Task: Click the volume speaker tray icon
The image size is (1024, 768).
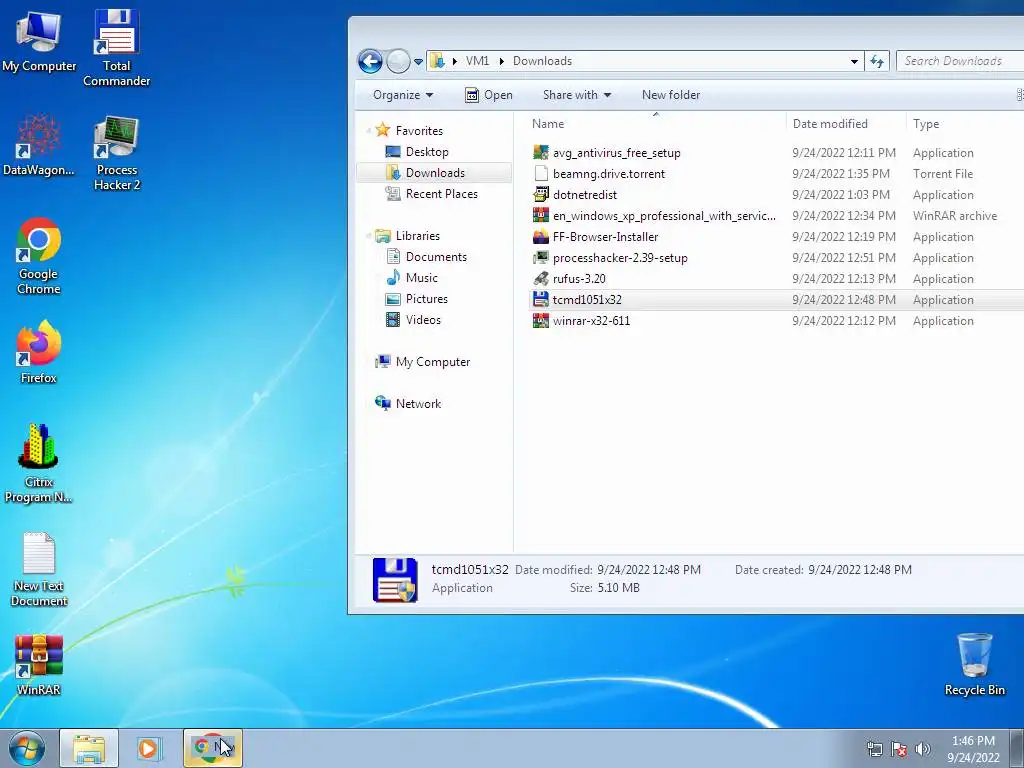Action: click(x=923, y=749)
